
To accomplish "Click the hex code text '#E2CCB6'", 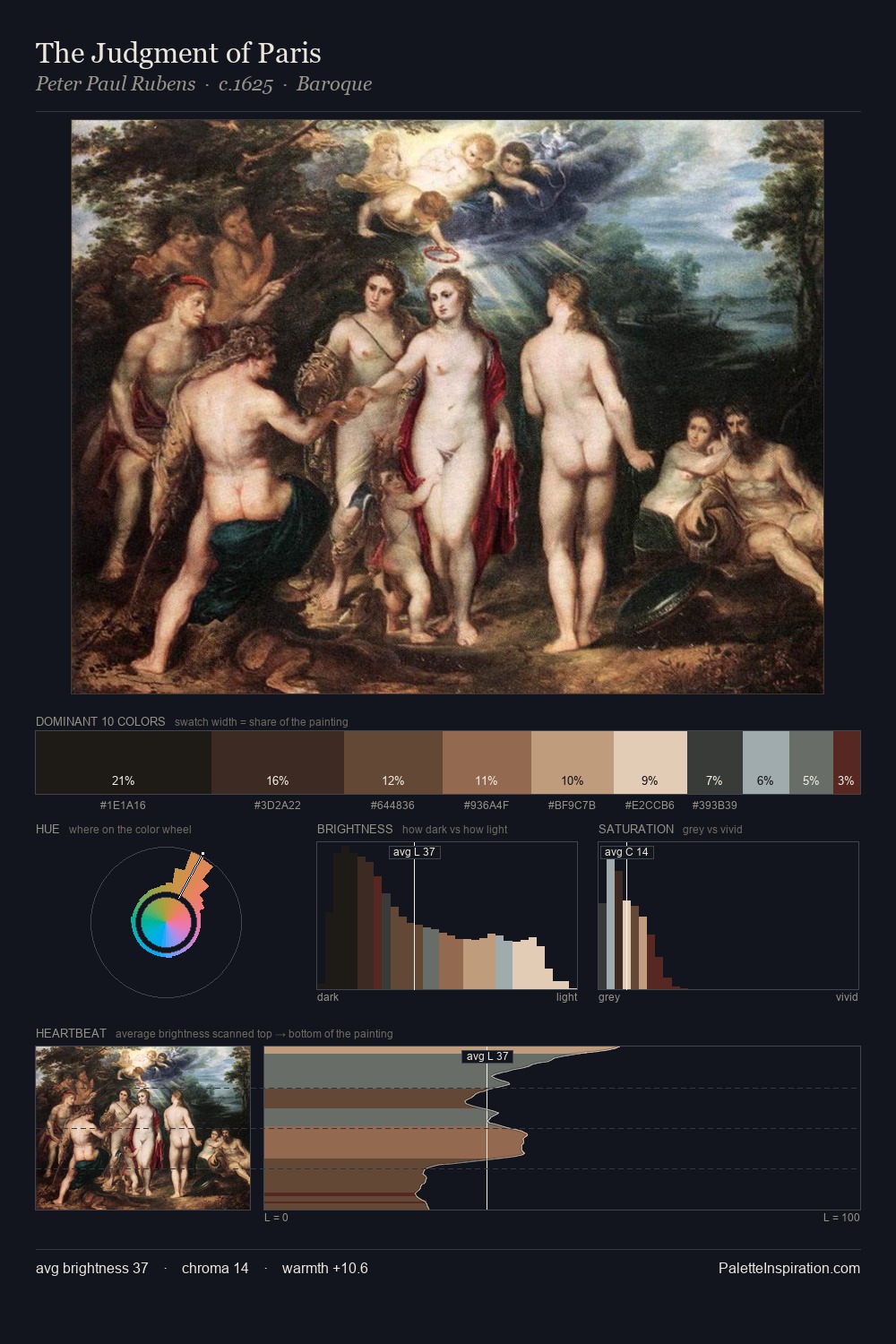I will (650, 806).
